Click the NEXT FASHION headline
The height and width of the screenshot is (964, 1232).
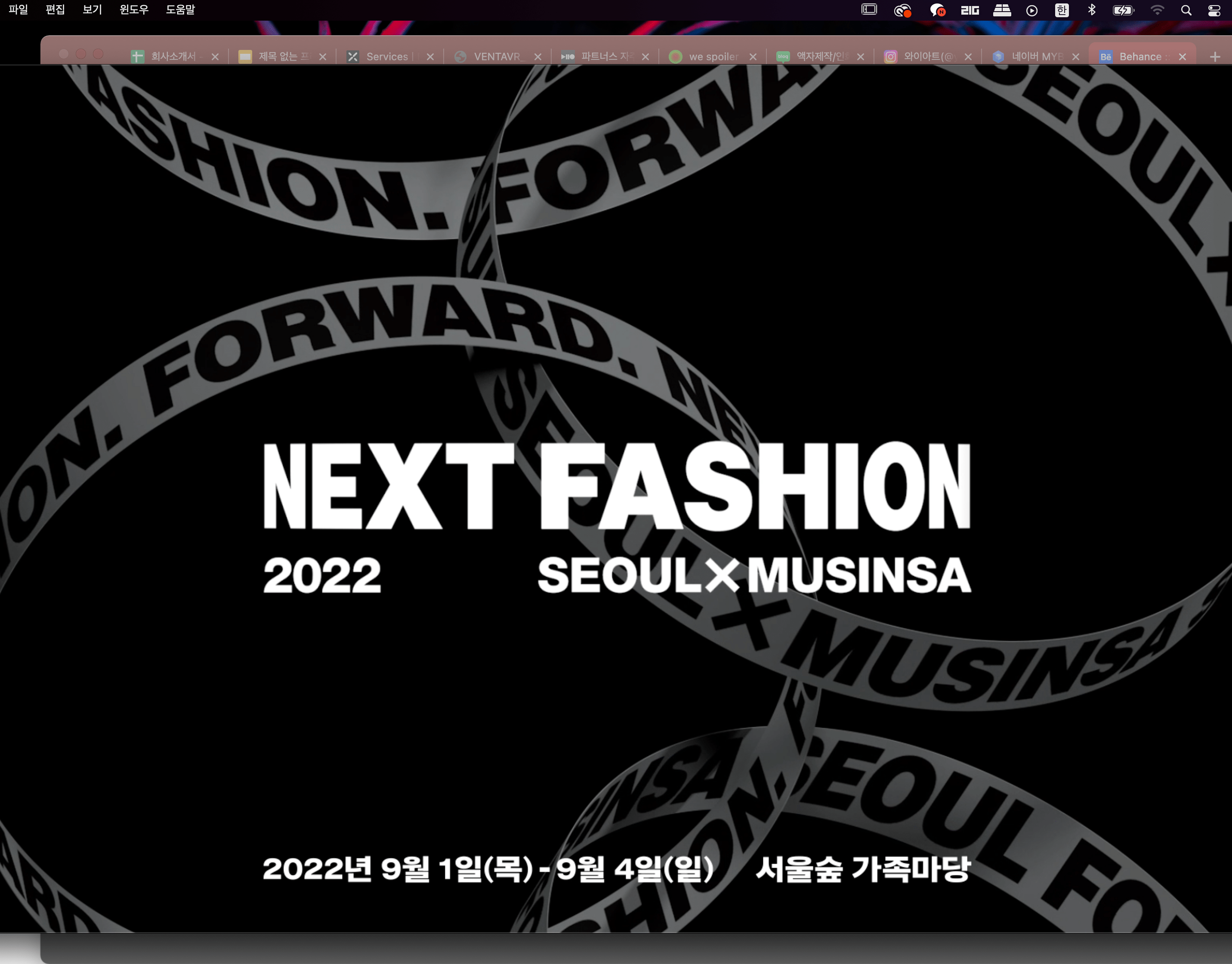pos(617,486)
